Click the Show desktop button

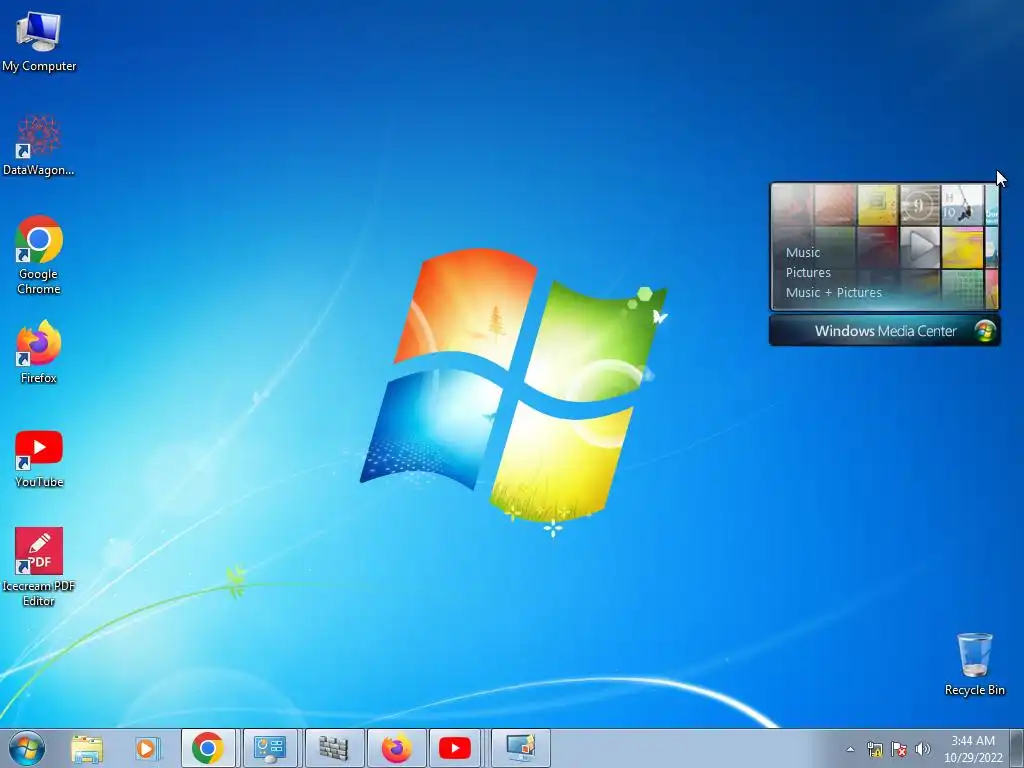pyautogui.click(x=1017, y=748)
